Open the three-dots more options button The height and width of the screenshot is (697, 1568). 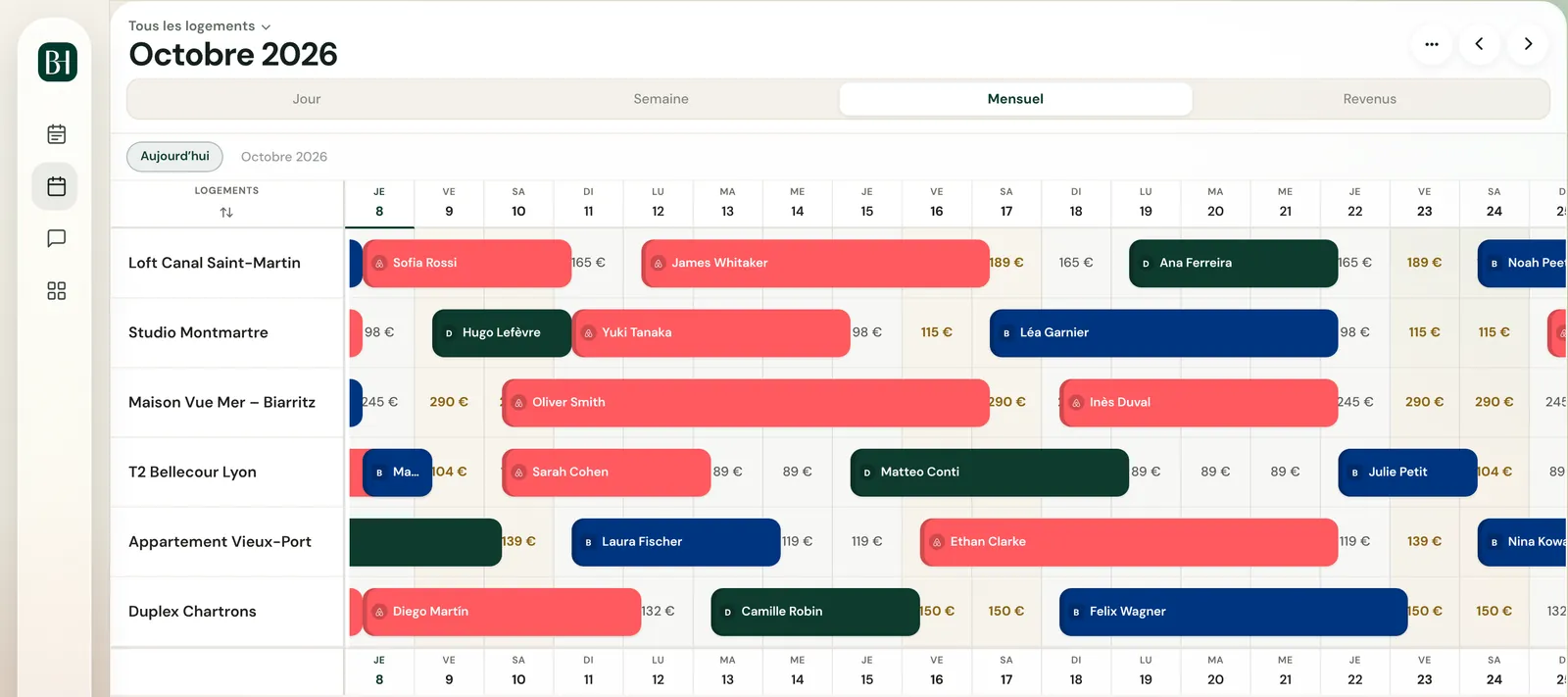pos(1432,44)
